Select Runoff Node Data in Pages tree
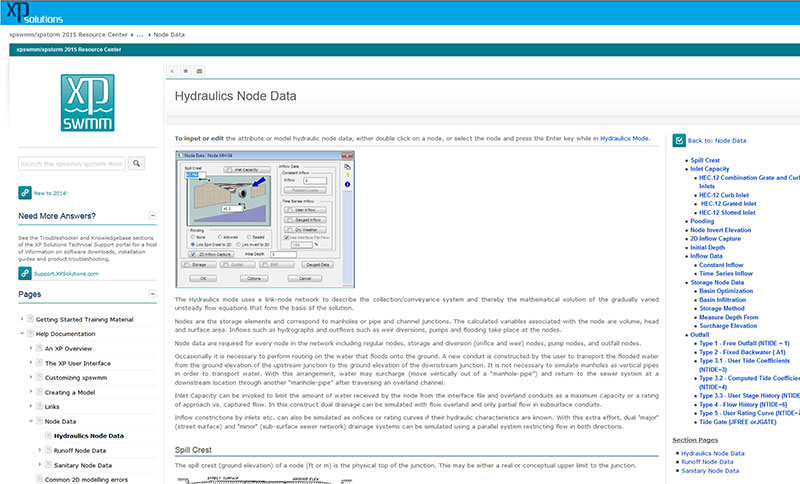 [80, 450]
